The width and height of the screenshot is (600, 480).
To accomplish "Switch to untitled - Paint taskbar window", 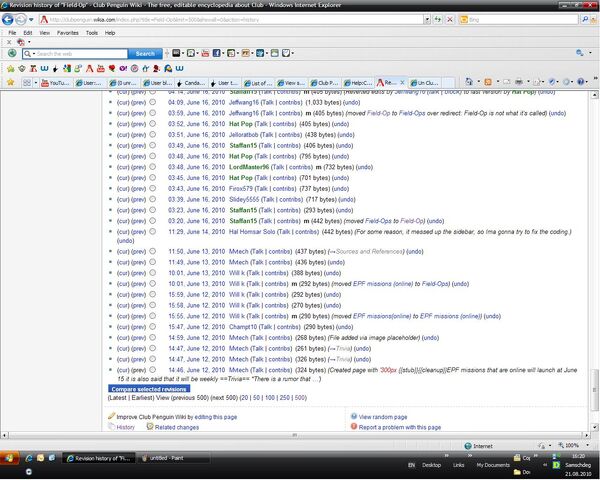I will 173,458.
